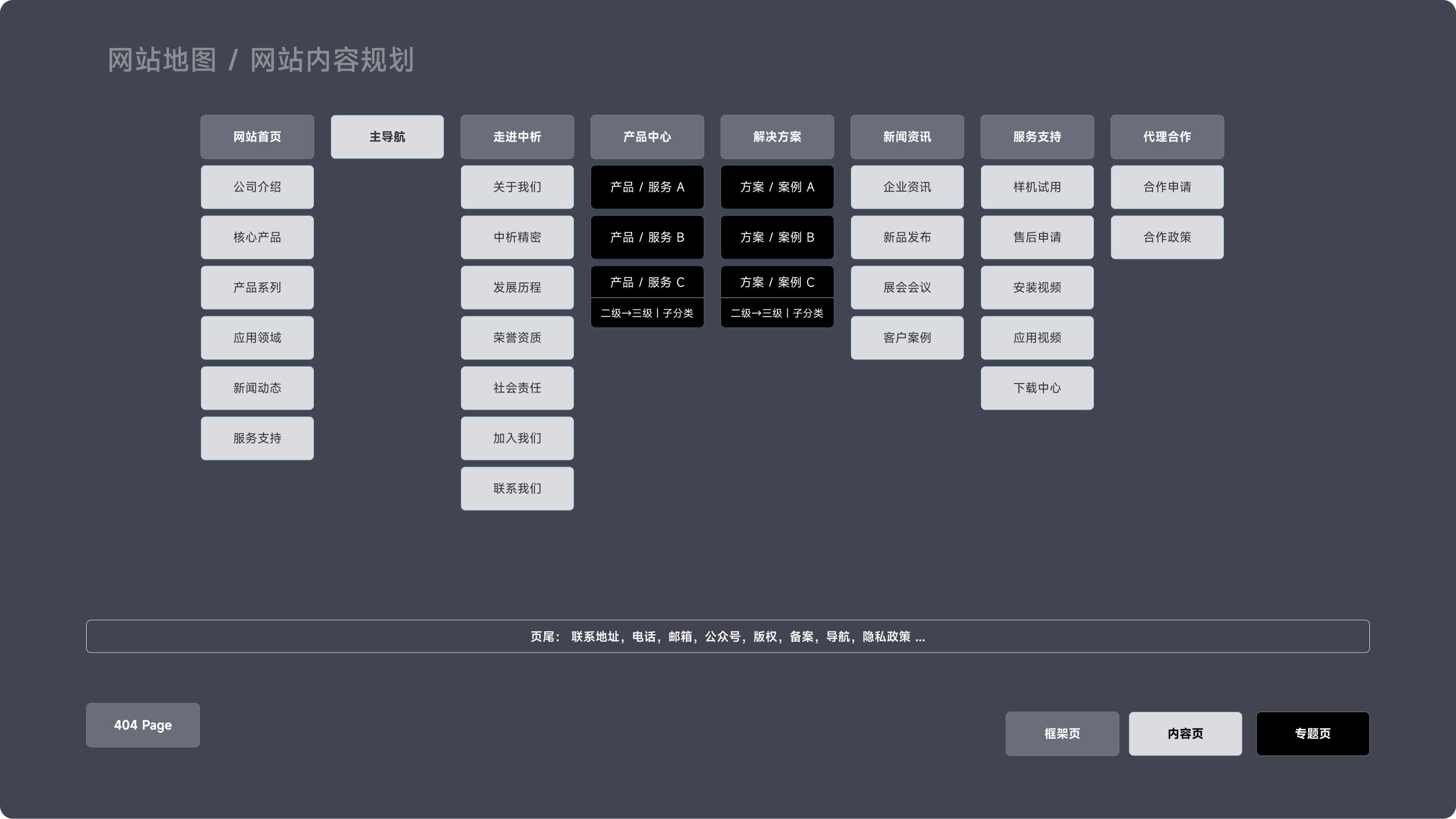Image resolution: width=1456 pixels, height=819 pixels.
Task: Expand 二级→三级 子分类 under 解决方案
Action: point(777,313)
